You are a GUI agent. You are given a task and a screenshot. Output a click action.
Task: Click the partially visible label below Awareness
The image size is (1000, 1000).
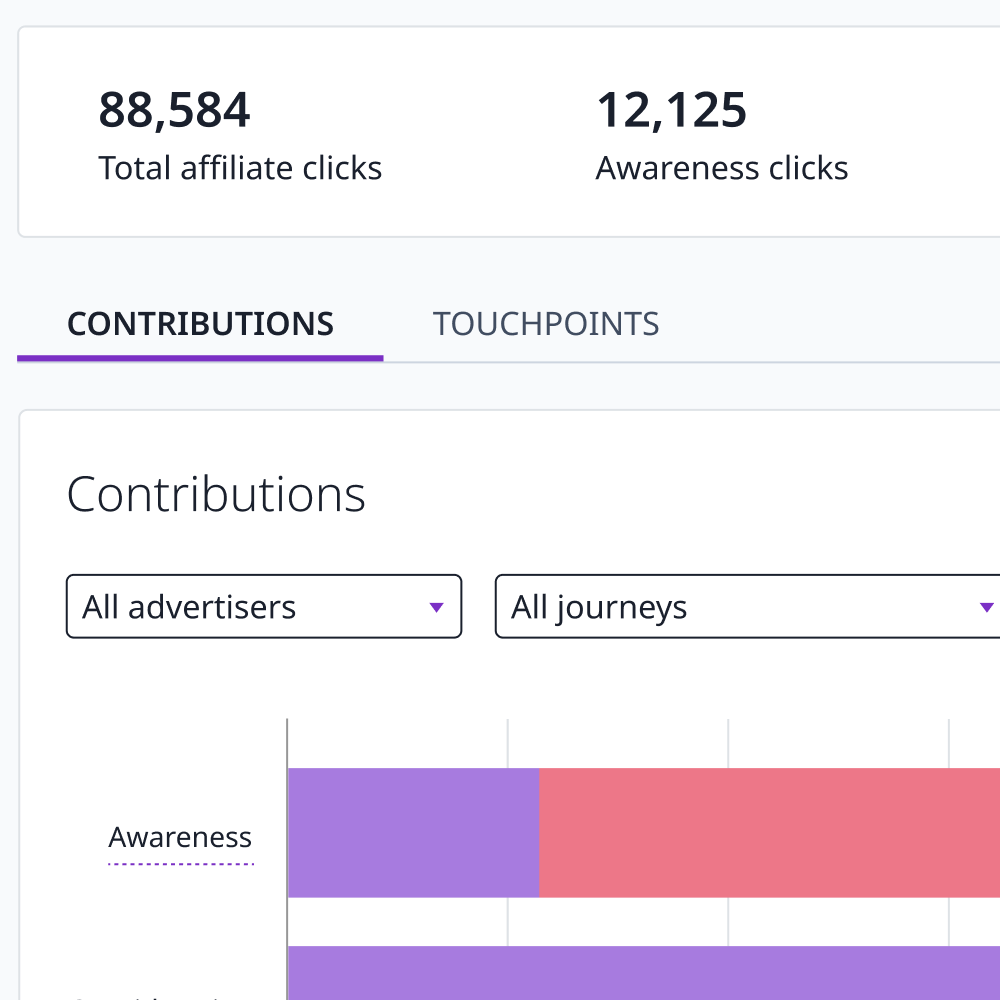tap(150, 995)
